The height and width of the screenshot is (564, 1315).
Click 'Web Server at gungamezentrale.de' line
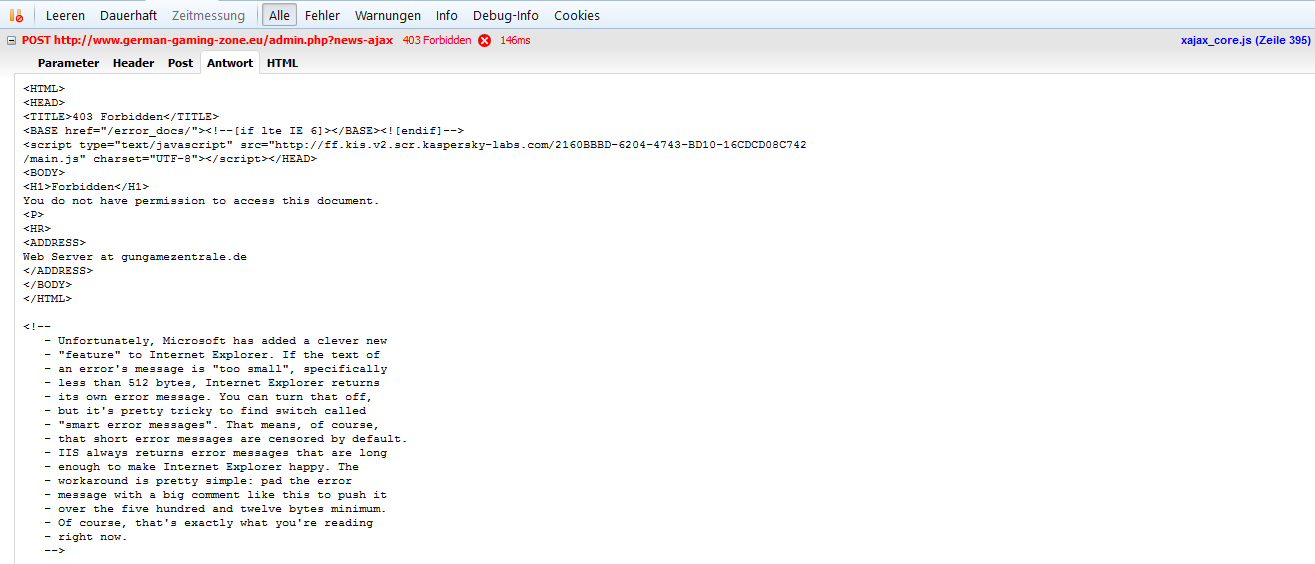pyautogui.click(x=135, y=257)
